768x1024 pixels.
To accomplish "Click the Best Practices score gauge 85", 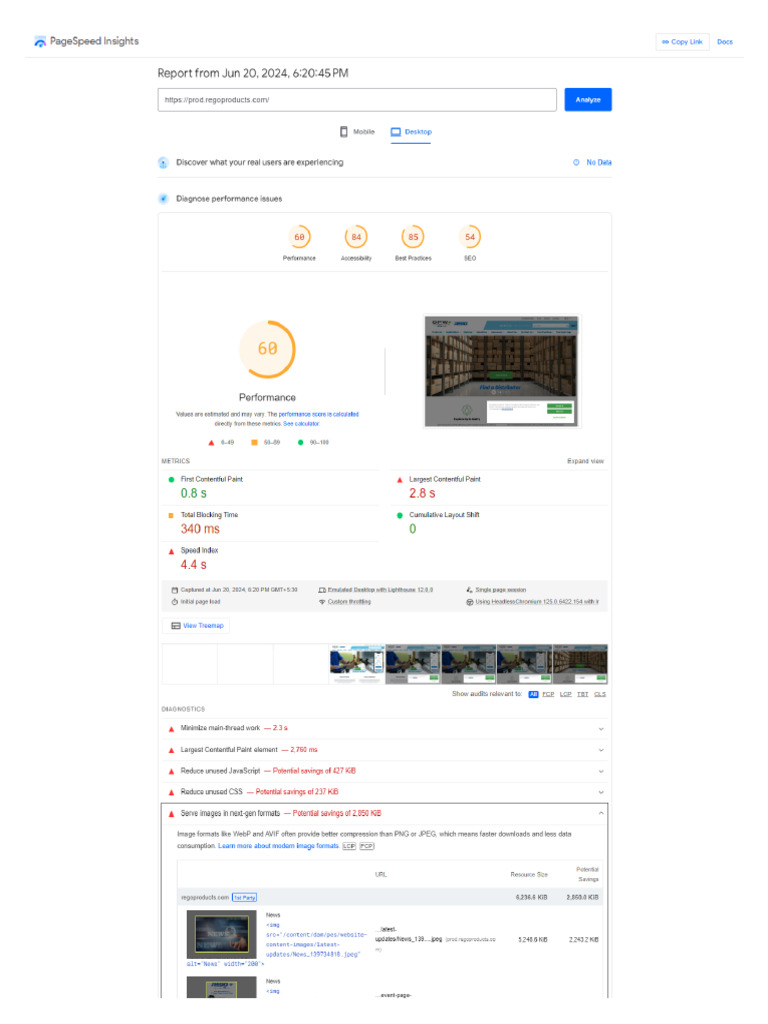I will click(413, 237).
